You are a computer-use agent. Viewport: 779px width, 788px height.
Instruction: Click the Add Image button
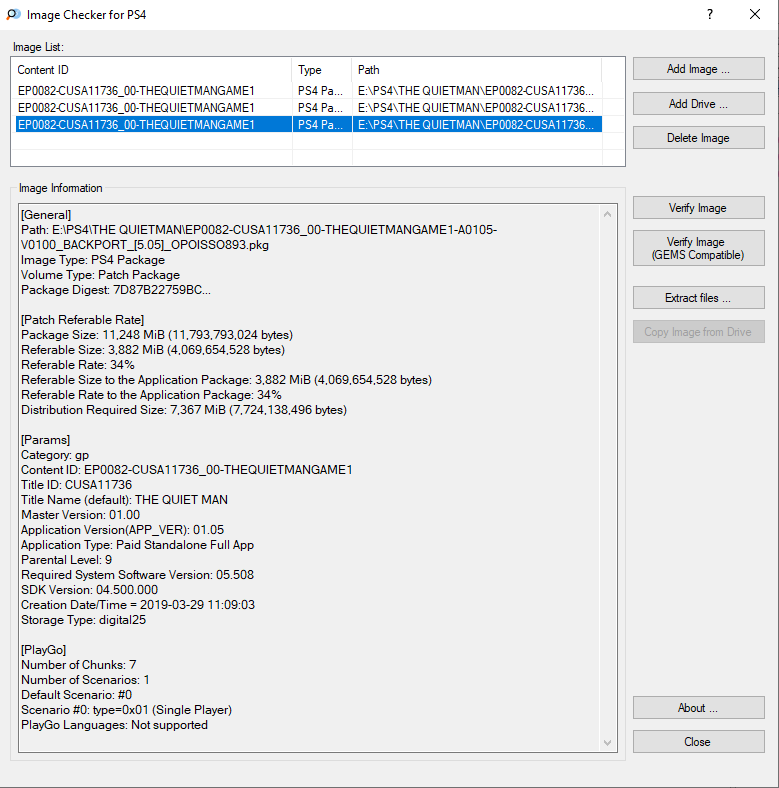tap(699, 69)
